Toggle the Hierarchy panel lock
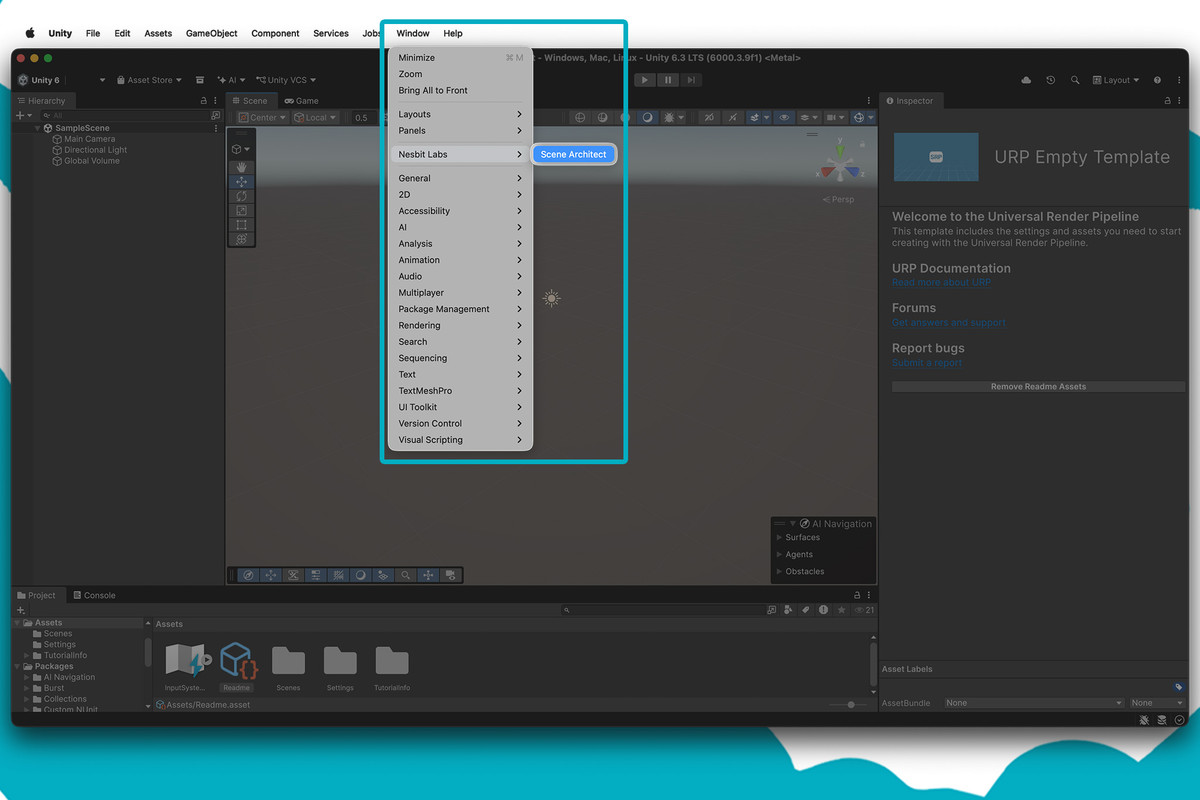Viewport: 1200px width, 800px height. pos(203,101)
